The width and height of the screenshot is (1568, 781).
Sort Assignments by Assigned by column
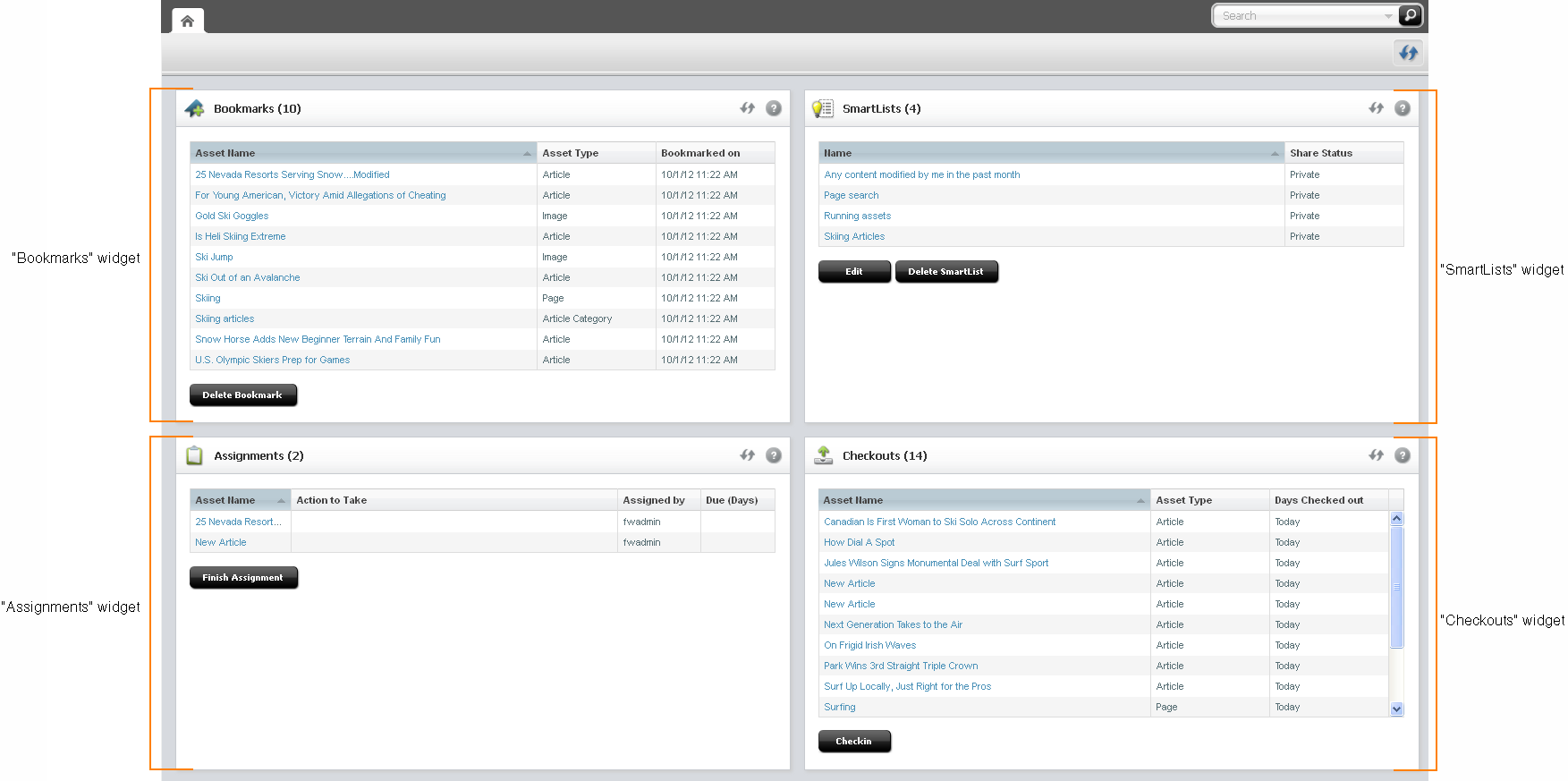click(659, 500)
